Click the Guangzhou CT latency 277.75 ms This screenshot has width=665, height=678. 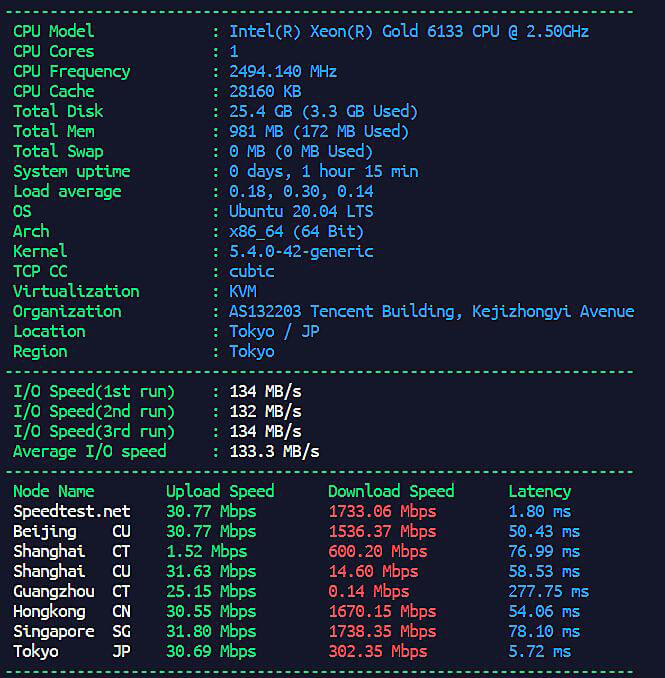click(x=548, y=592)
